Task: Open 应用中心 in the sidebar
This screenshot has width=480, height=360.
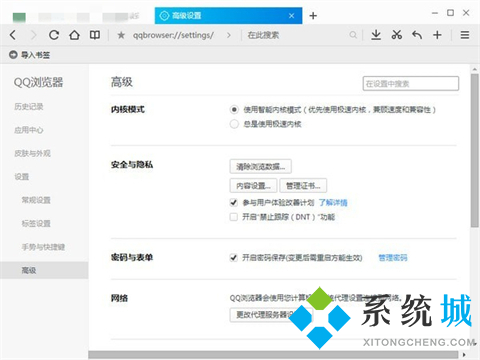Action: 29,130
